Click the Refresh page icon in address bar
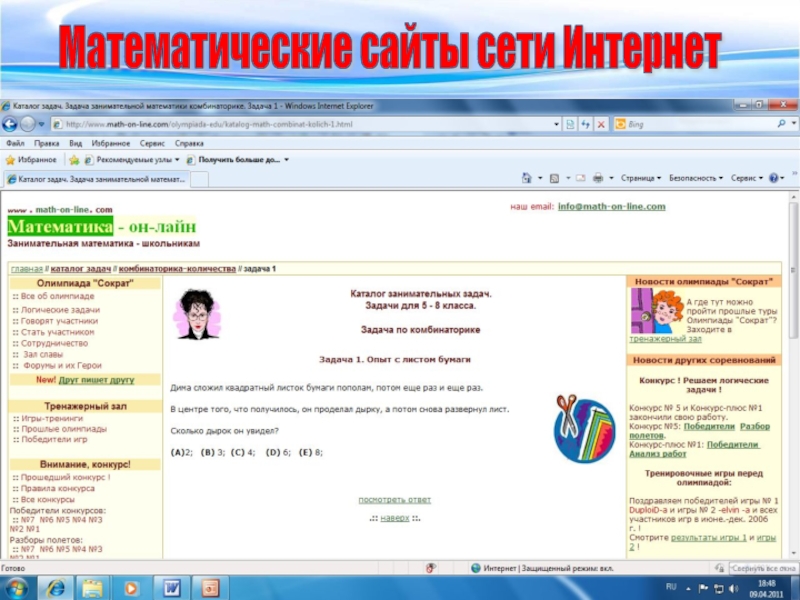 [x=584, y=124]
